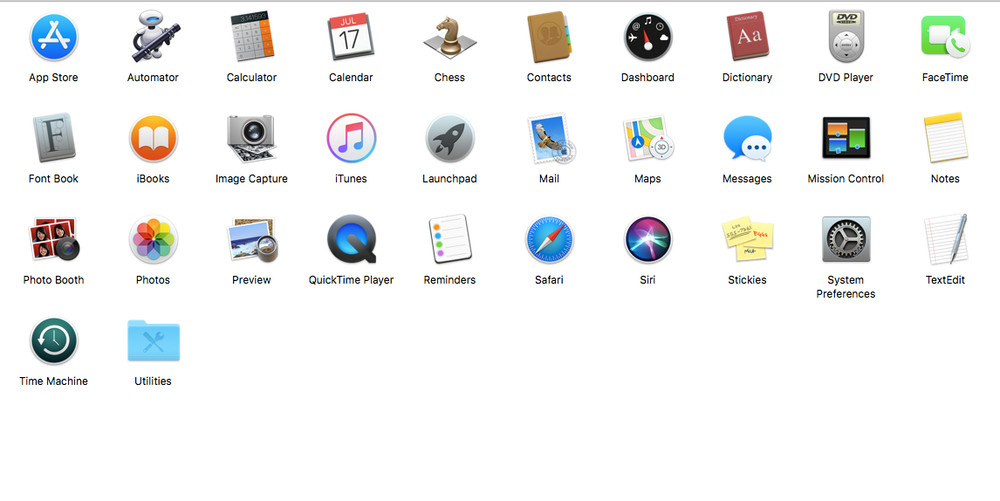Viewport: 1000px width, 501px height.
Task: Click the "Stickies" text label
Action: [x=747, y=280]
